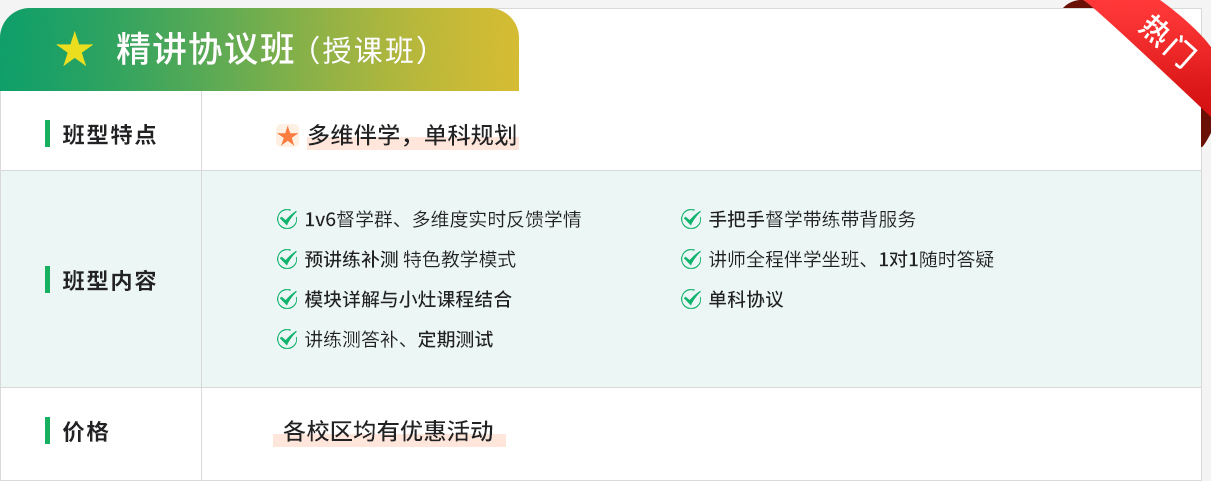Click the 讲练测答补、定期测试 text

[399, 339]
